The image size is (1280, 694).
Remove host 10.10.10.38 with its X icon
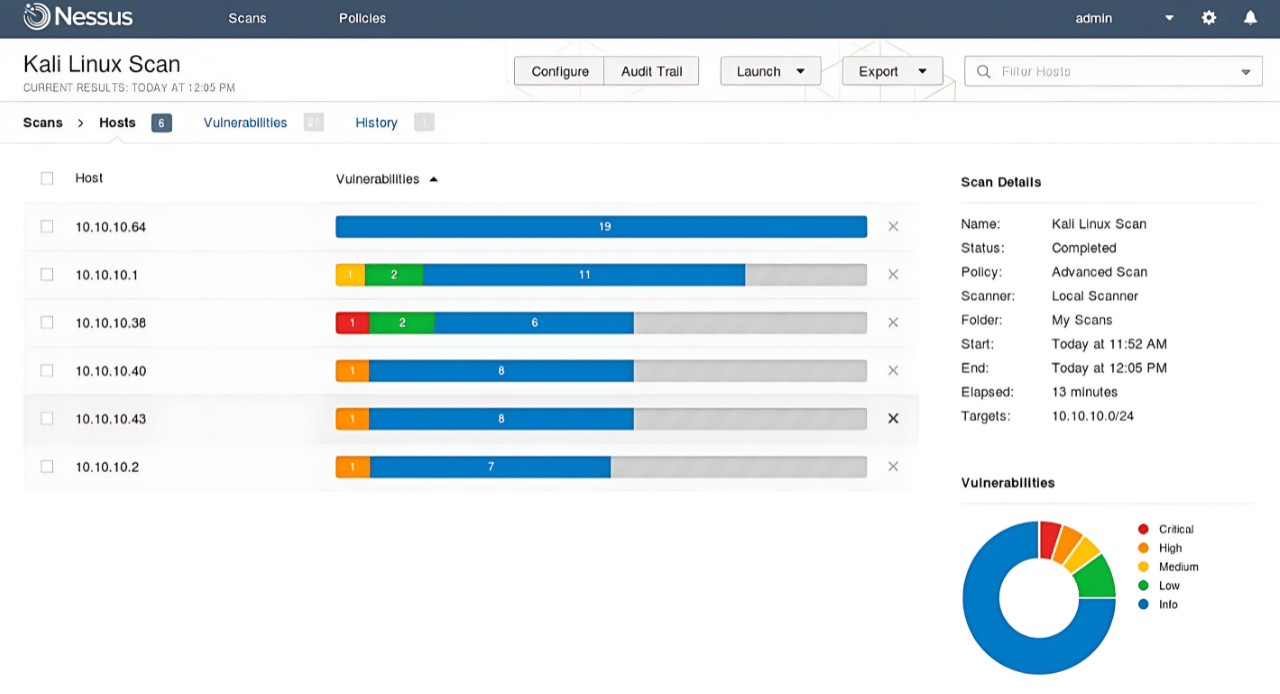click(893, 323)
